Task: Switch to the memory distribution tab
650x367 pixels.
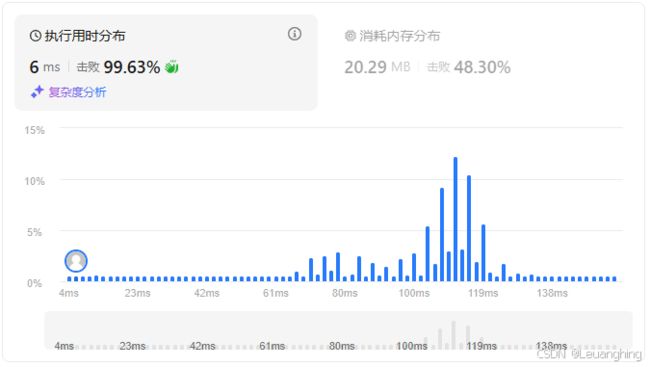Action: (x=427, y=52)
